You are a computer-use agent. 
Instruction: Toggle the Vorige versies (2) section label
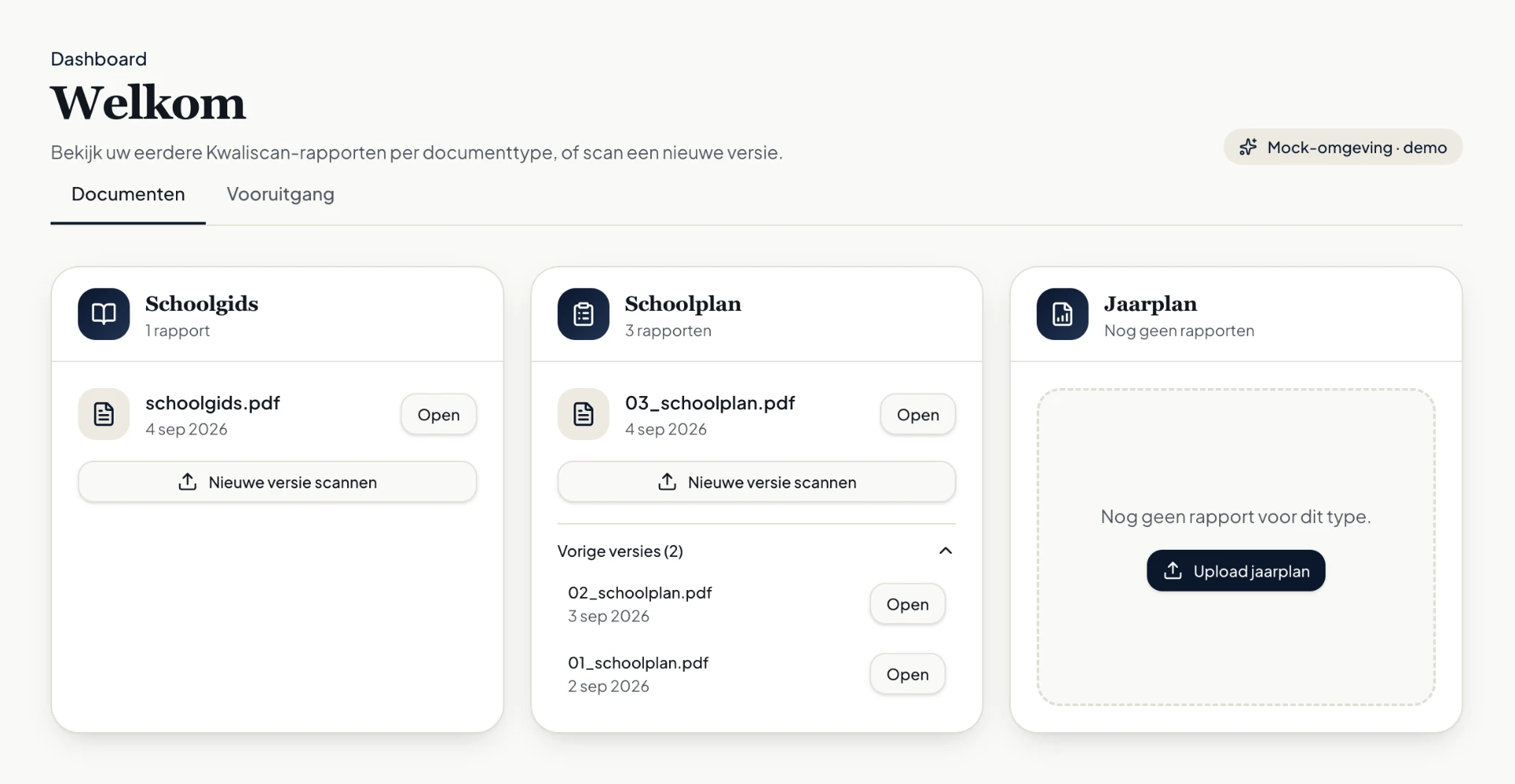(x=620, y=551)
